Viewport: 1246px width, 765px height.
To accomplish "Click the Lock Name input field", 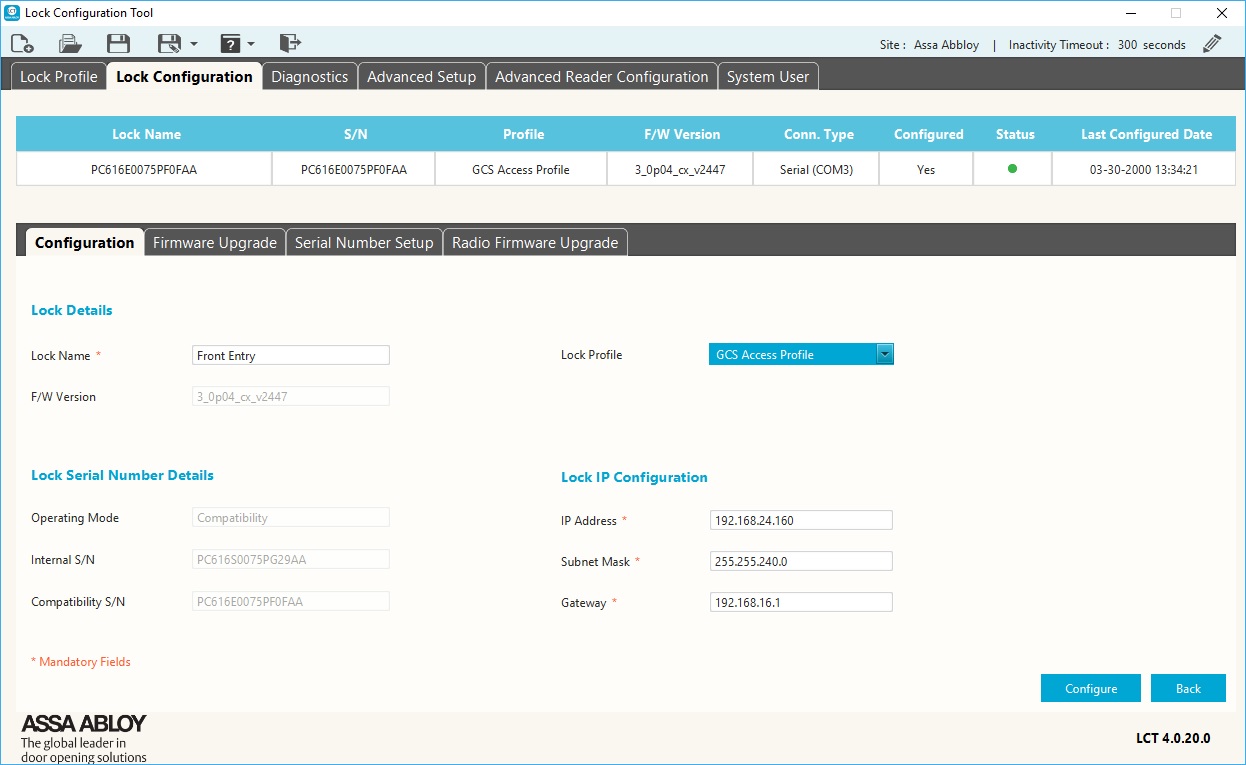I will [x=290, y=356].
